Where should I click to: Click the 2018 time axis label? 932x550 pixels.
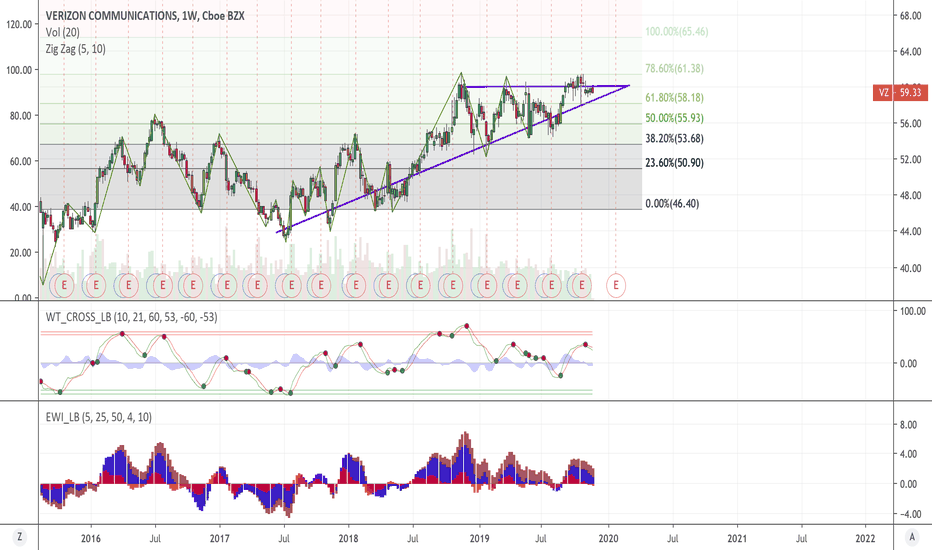click(x=348, y=539)
